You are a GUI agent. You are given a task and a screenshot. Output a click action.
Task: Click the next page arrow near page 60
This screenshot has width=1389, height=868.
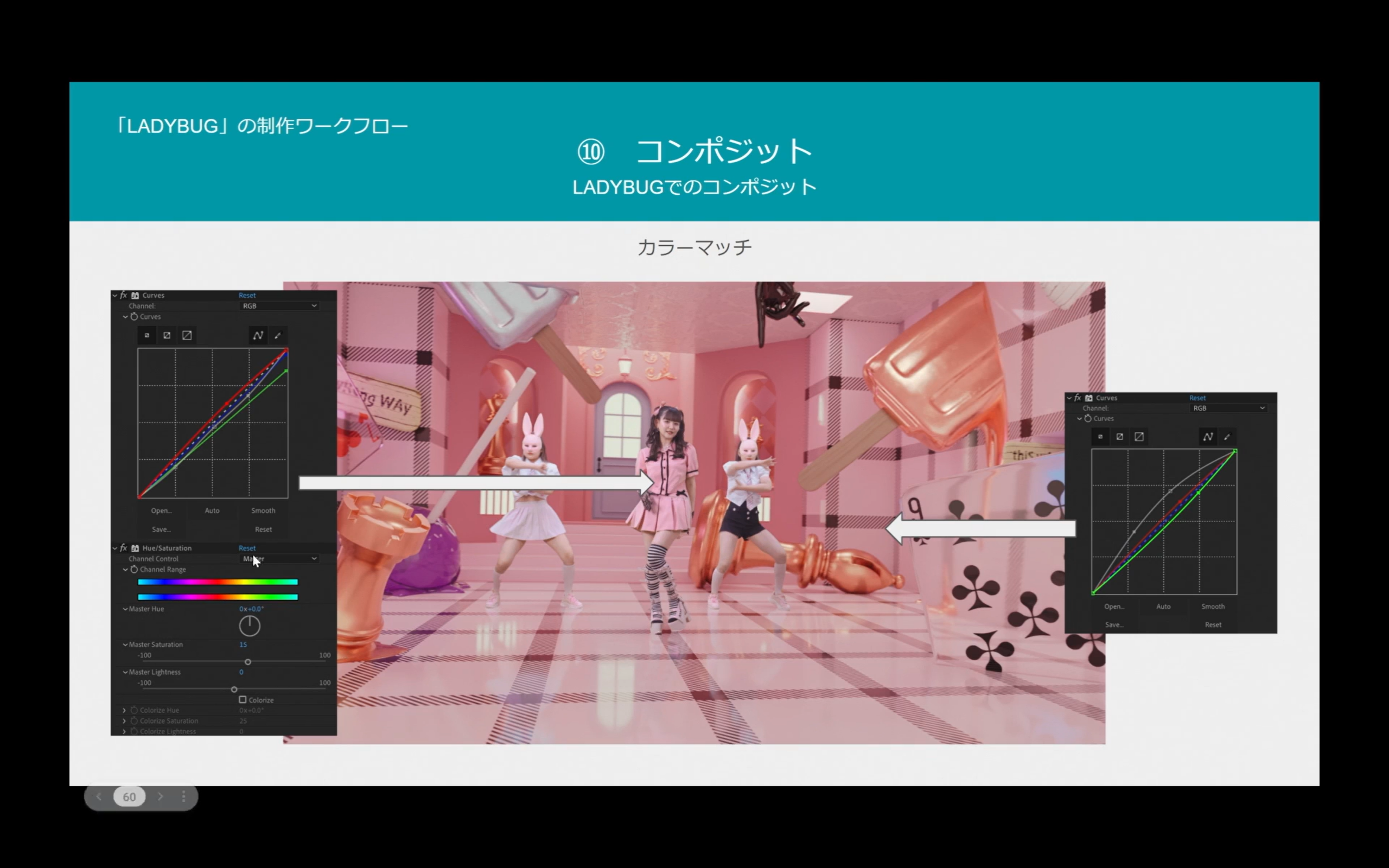(161, 797)
